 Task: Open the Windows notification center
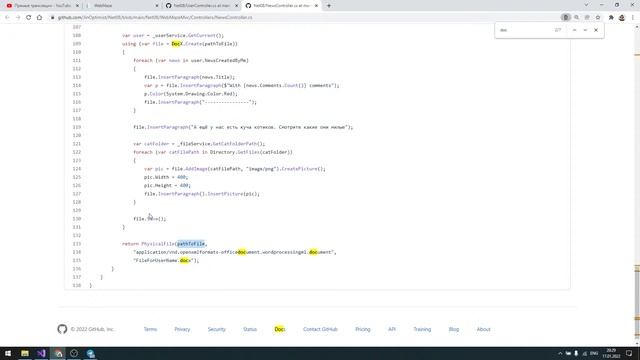629,353
